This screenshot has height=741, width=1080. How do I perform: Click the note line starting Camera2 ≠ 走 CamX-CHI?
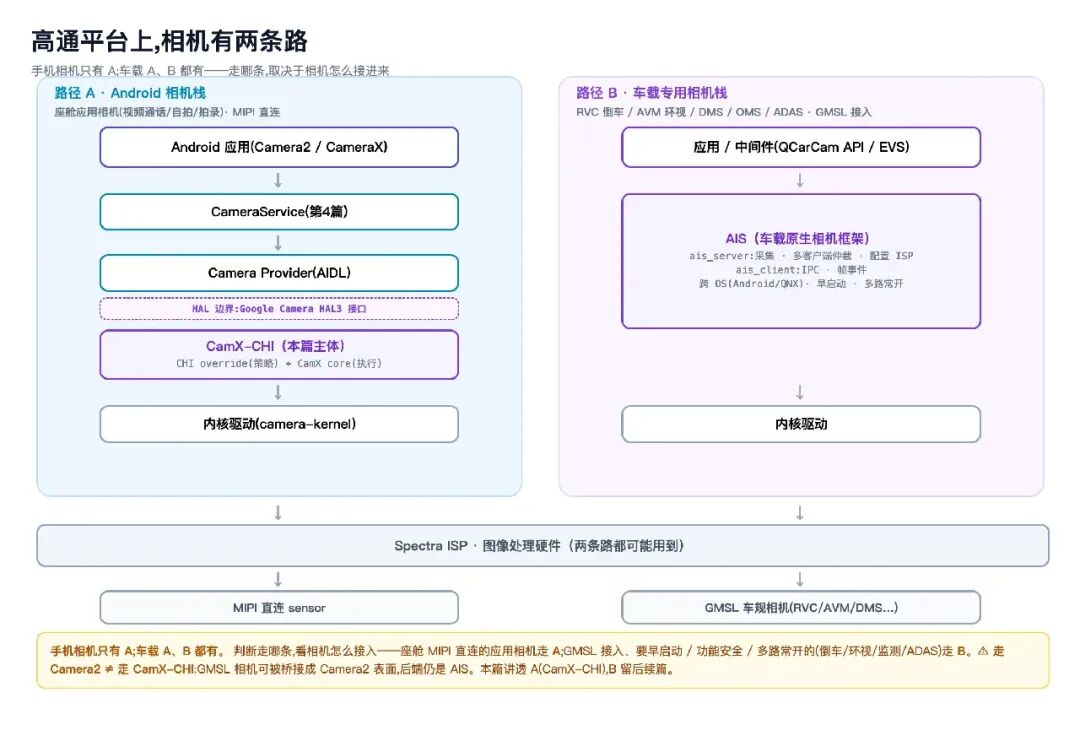click(362, 669)
